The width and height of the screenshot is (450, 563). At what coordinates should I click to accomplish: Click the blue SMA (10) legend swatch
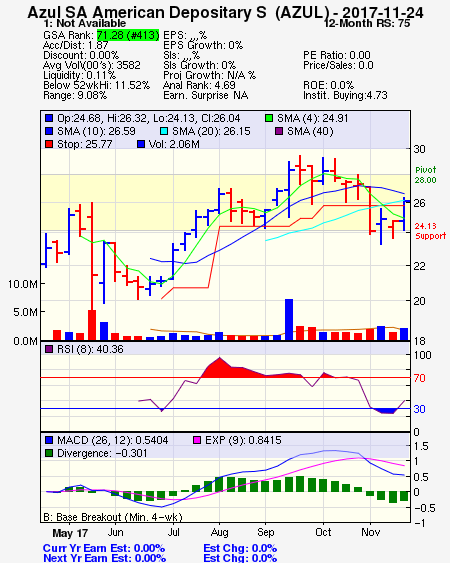point(49,131)
